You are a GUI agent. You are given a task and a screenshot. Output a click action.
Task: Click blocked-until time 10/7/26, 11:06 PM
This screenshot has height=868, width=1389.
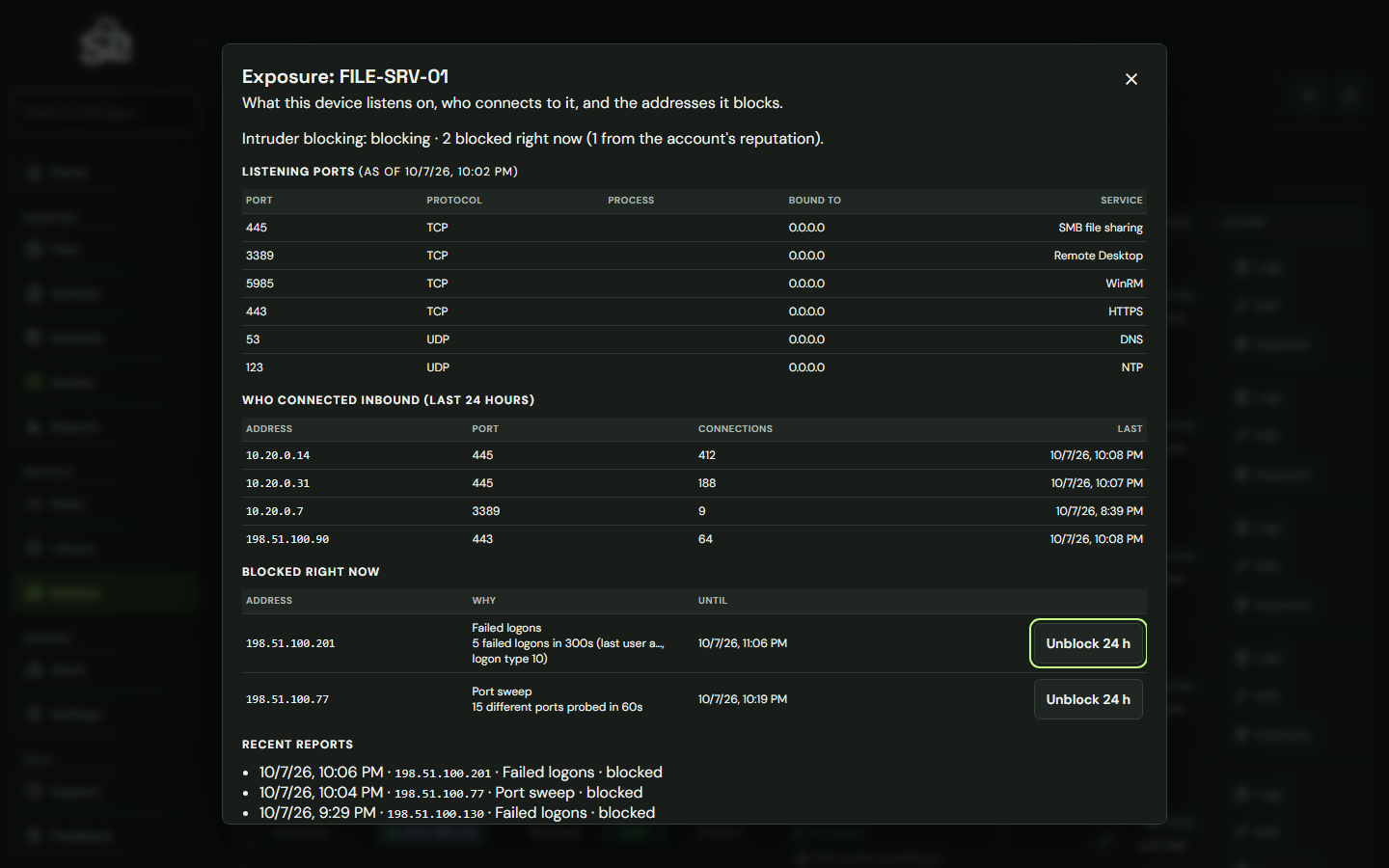[743, 643]
